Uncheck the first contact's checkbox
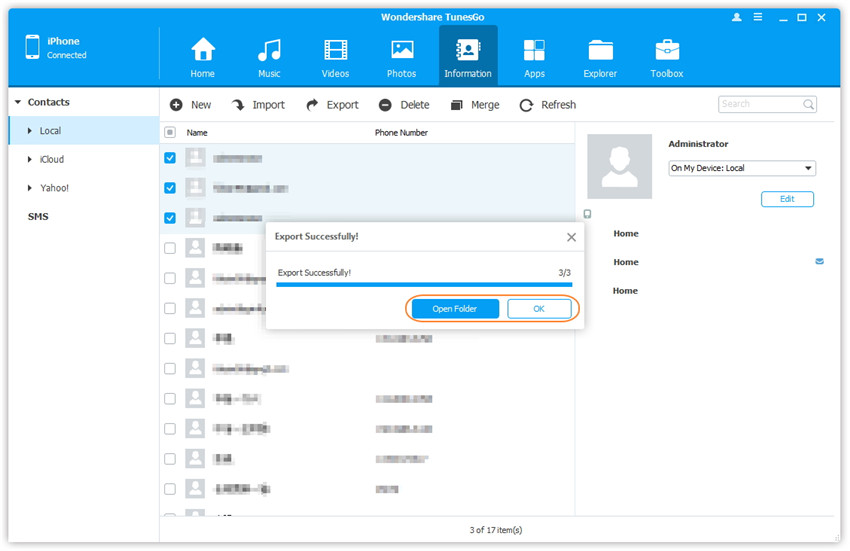The image size is (850, 551). point(170,158)
